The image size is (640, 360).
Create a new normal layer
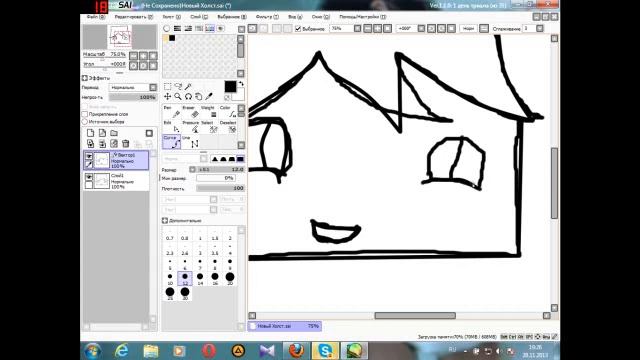coord(90,133)
